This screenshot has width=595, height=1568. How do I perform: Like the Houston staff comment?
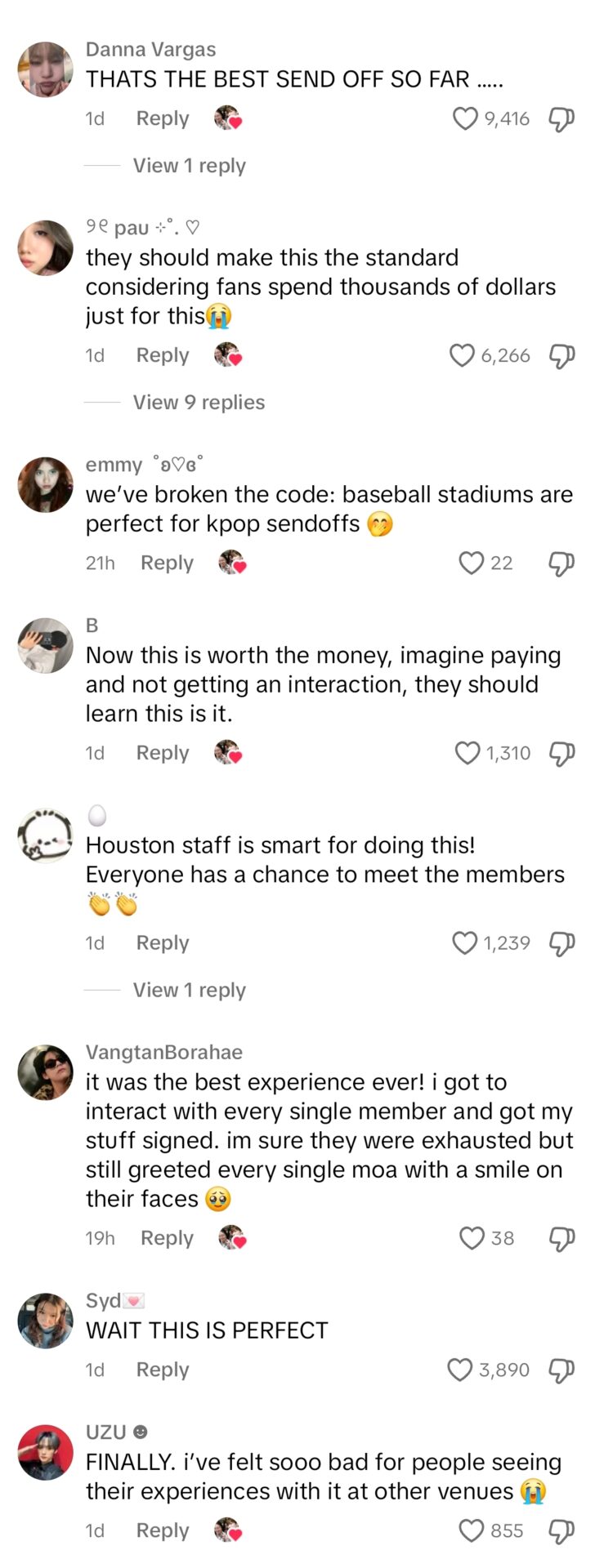tap(465, 943)
